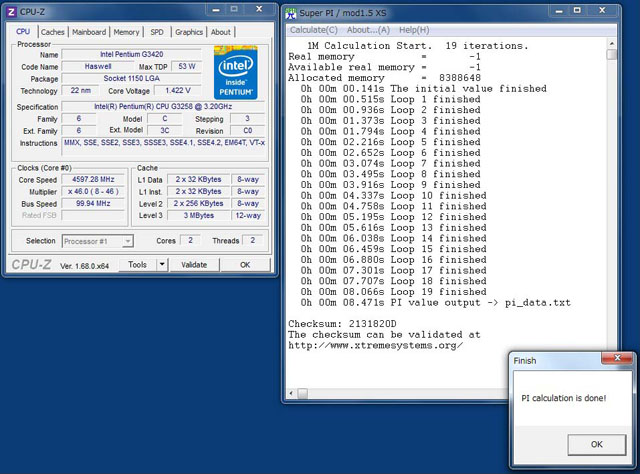The image size is (640, 474).
Task: Click the Technology value 22 nm
Action: (80, 90)
